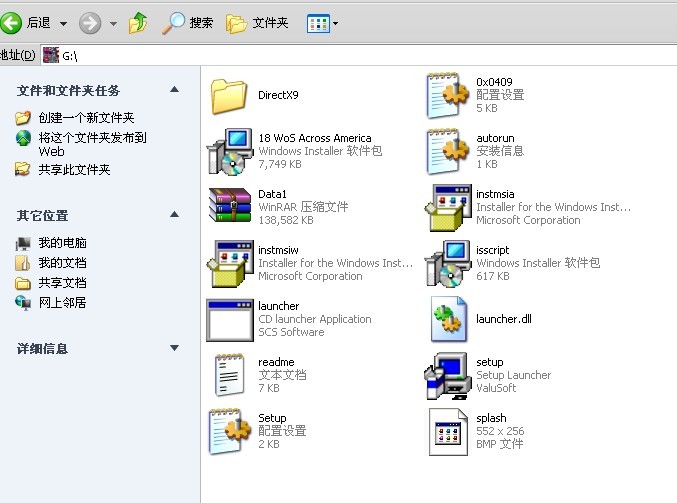This screenshot has width=677, height=503.
Task: Click the Views grid icon
Action: point(318,23)
